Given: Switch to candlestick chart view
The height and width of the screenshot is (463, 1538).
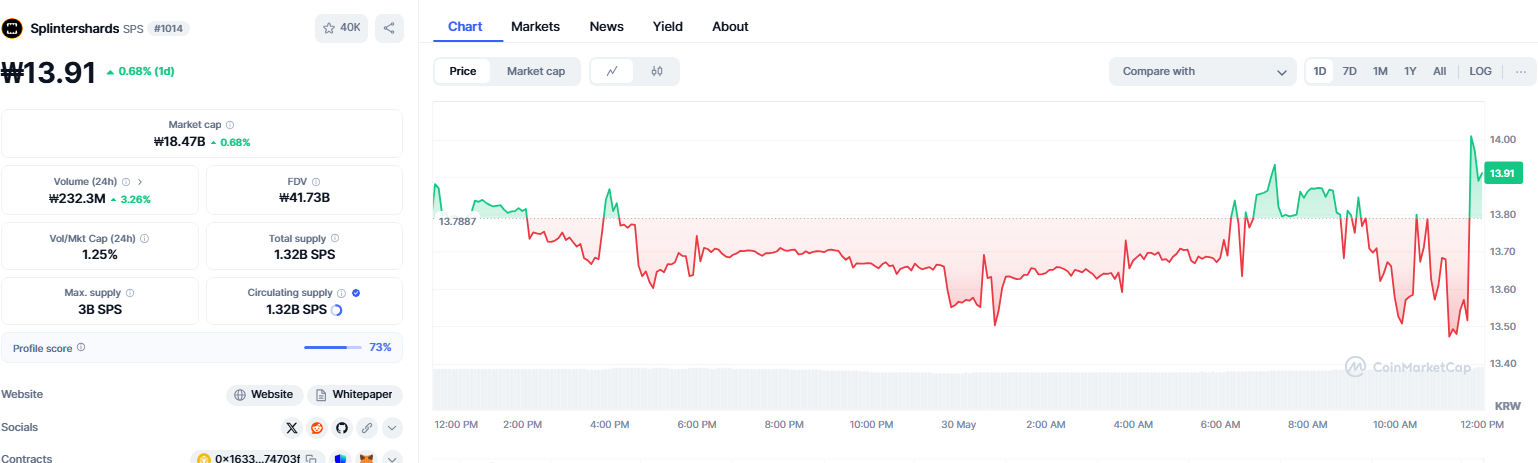Looking at the screenshot, I should pos(657,71).
